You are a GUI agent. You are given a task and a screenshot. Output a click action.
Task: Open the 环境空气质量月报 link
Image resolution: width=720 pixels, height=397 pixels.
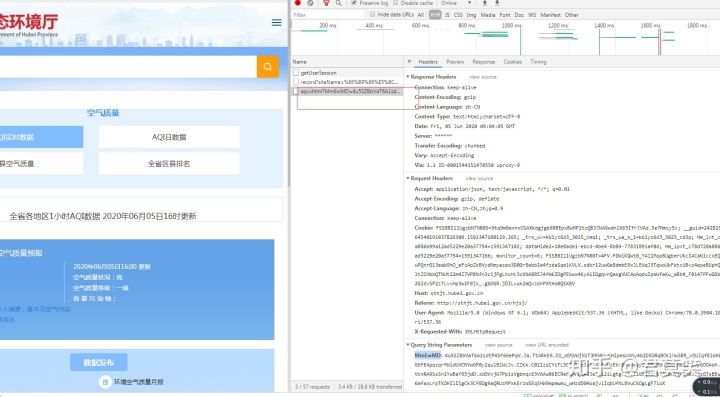(139, 382)
